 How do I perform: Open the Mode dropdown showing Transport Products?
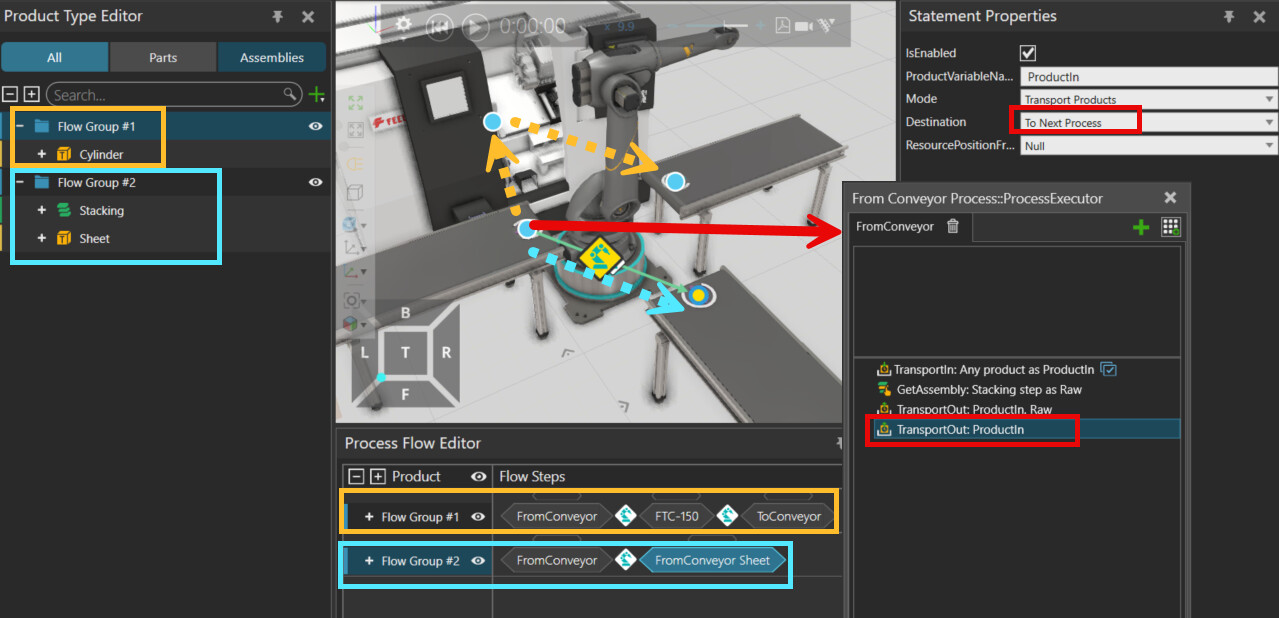1269,99
